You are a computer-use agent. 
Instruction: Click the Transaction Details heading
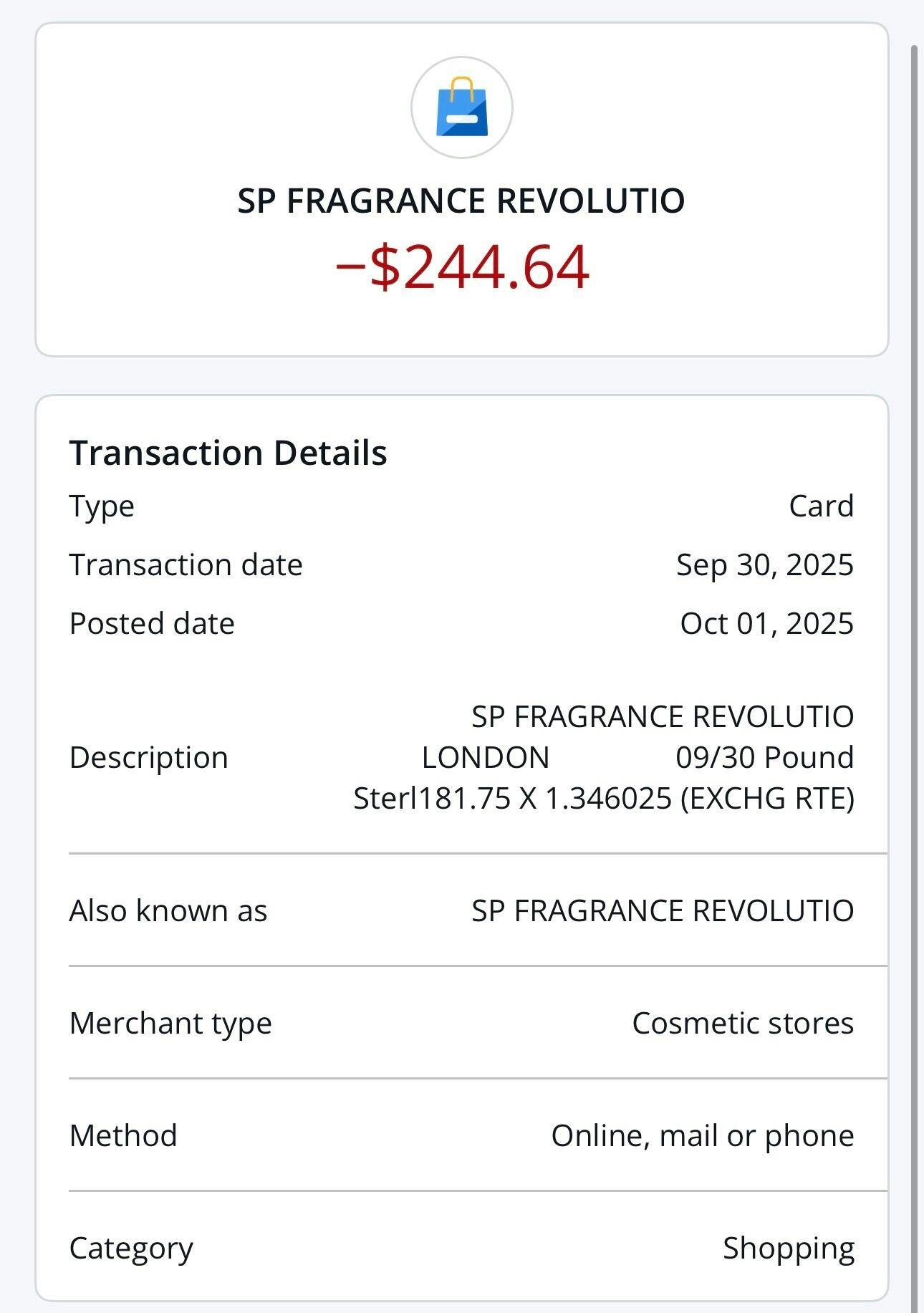pos(228,453)
